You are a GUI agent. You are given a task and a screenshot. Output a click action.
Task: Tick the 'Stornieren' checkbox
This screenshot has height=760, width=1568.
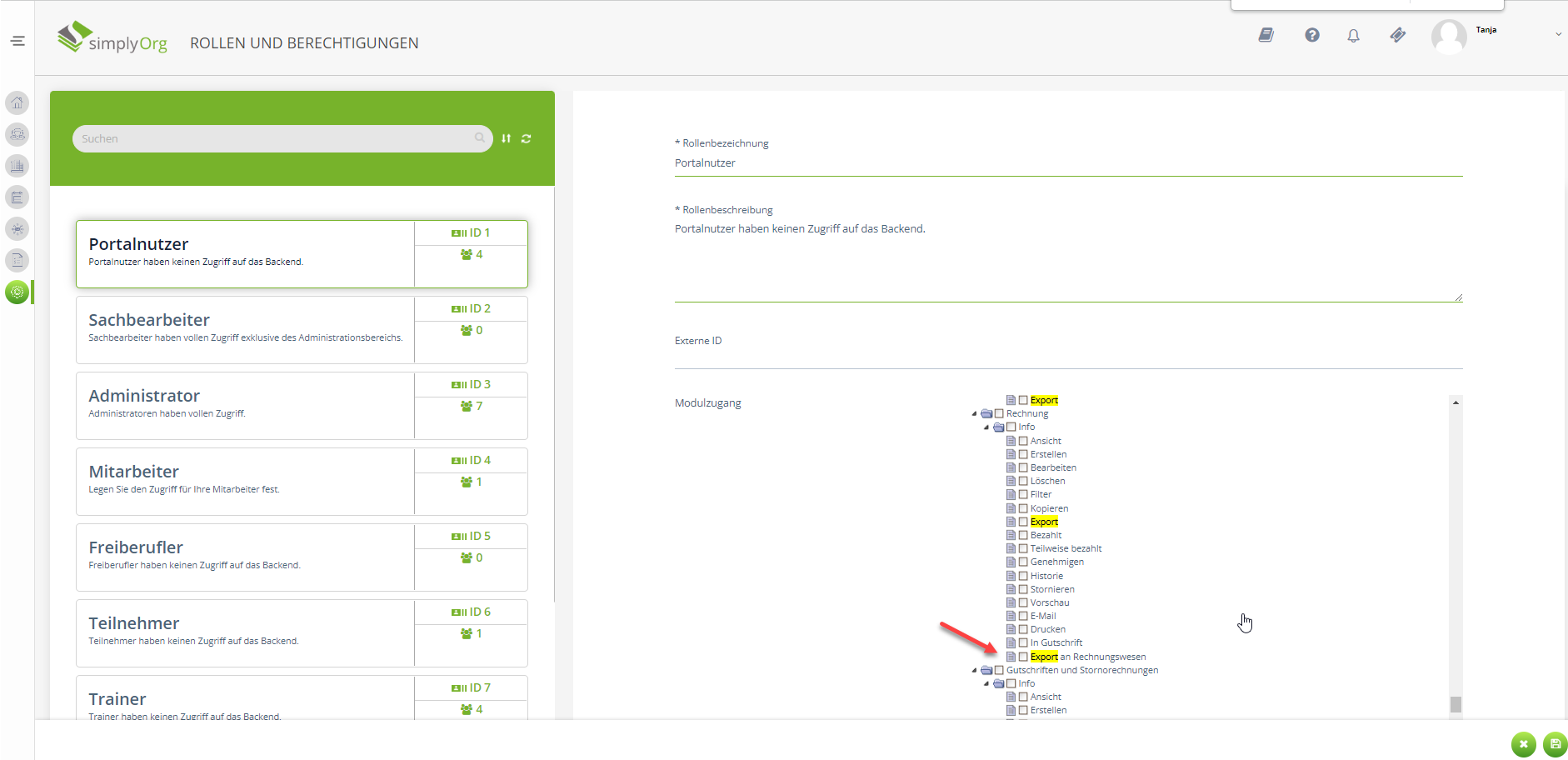pyautogui.click(x=1023, y=589)
